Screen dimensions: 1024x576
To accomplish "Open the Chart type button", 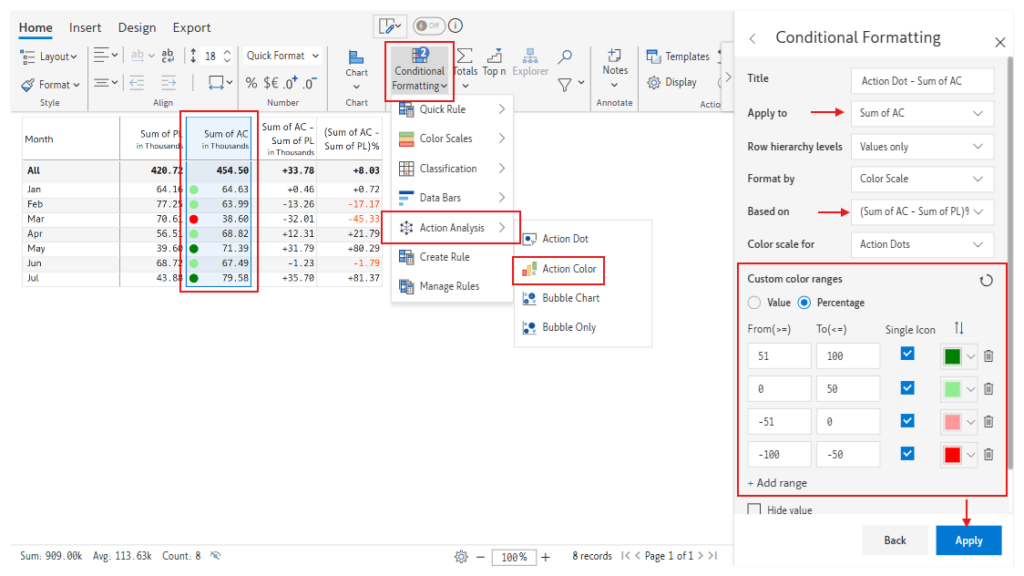I will pyautogui.click(x=357, y=71).
